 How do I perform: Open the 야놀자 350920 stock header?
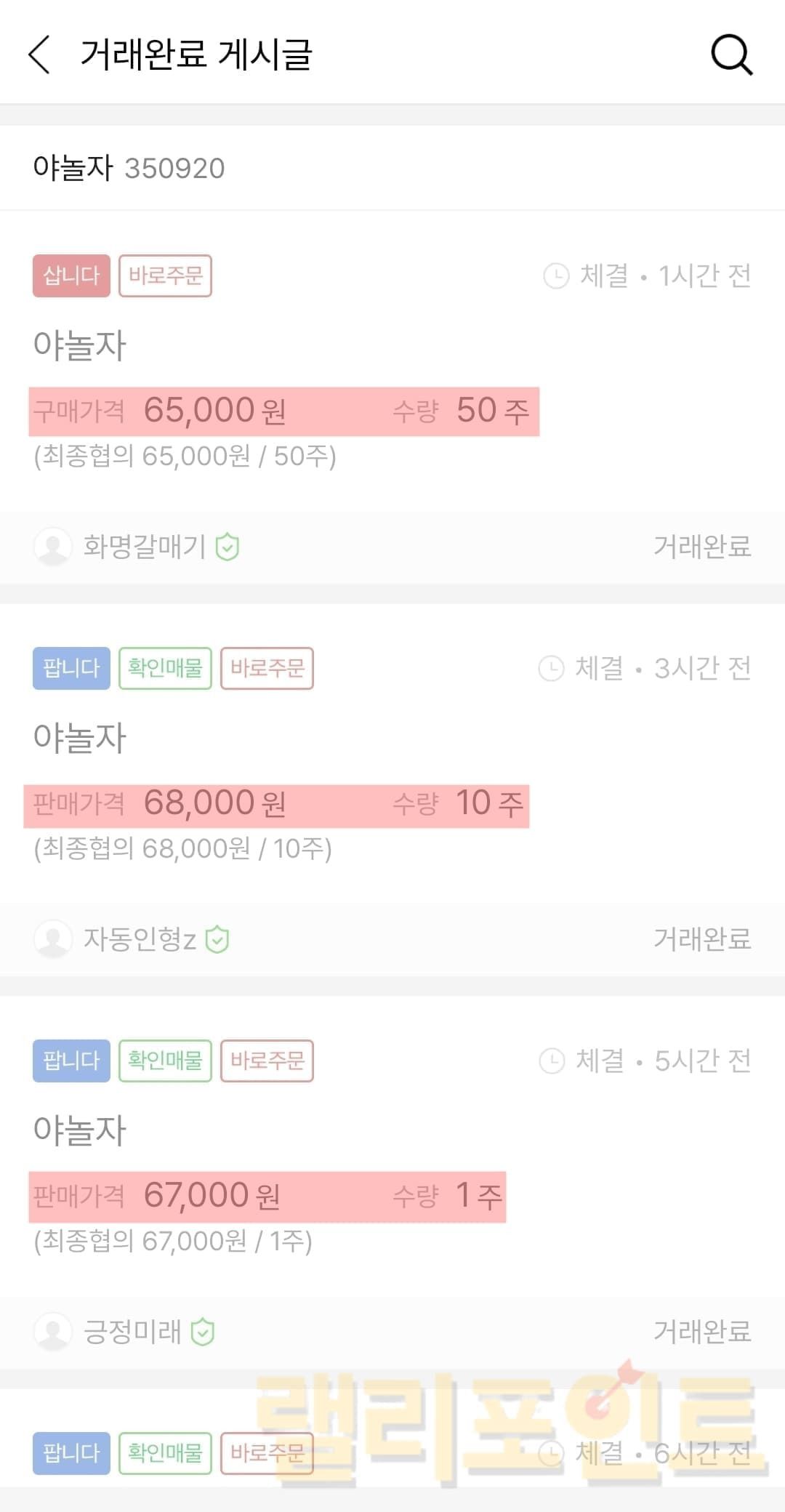129,168
